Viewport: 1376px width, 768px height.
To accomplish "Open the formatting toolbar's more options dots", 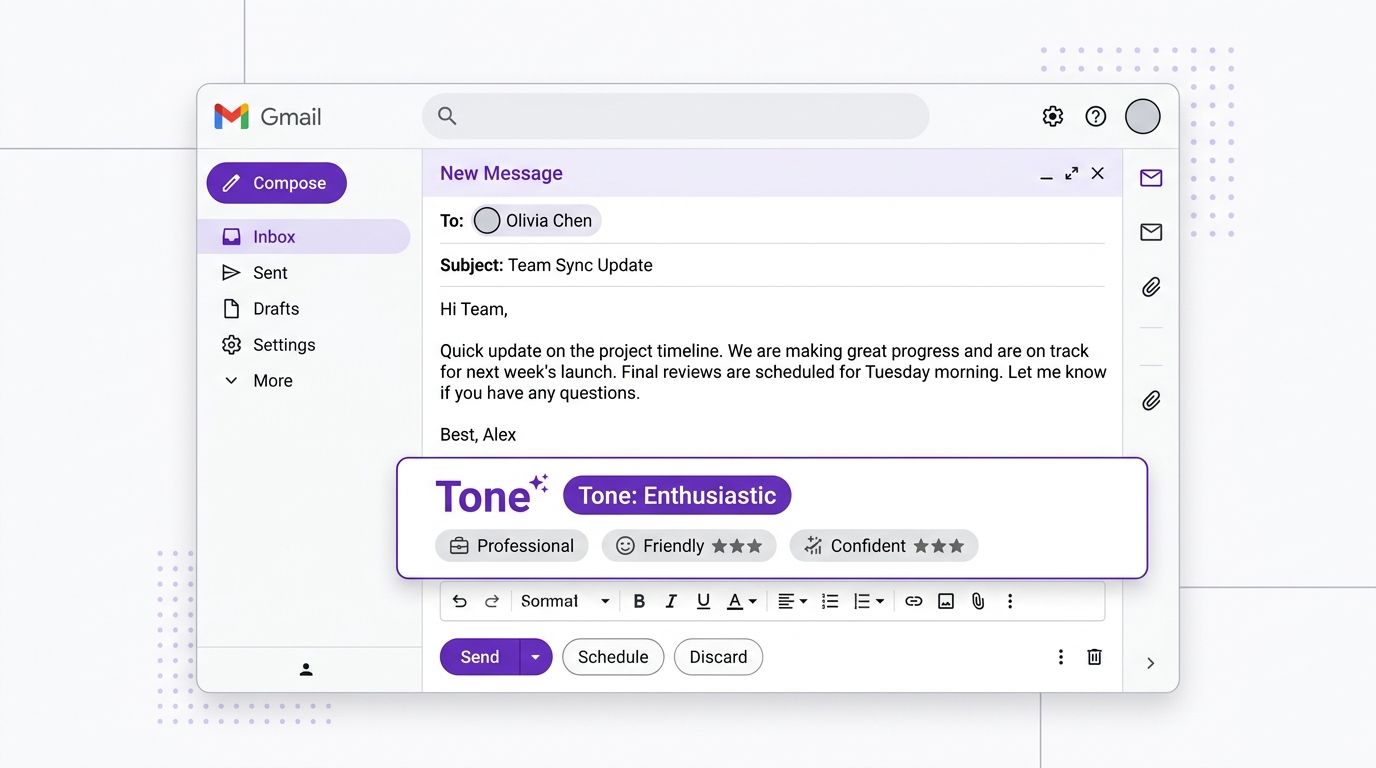I will 1010,601.
